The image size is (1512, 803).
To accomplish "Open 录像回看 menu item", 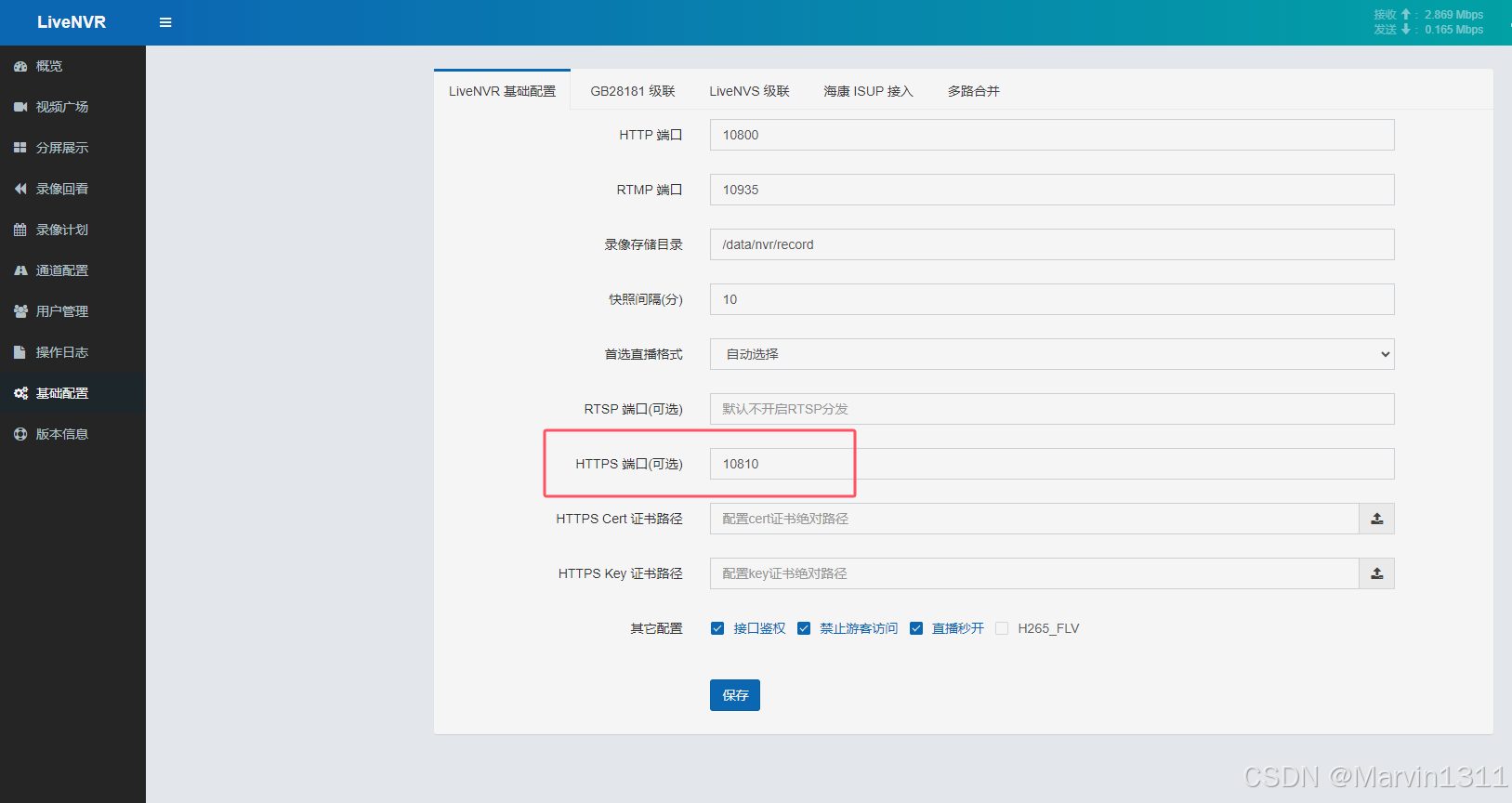I will coord(72,189).
